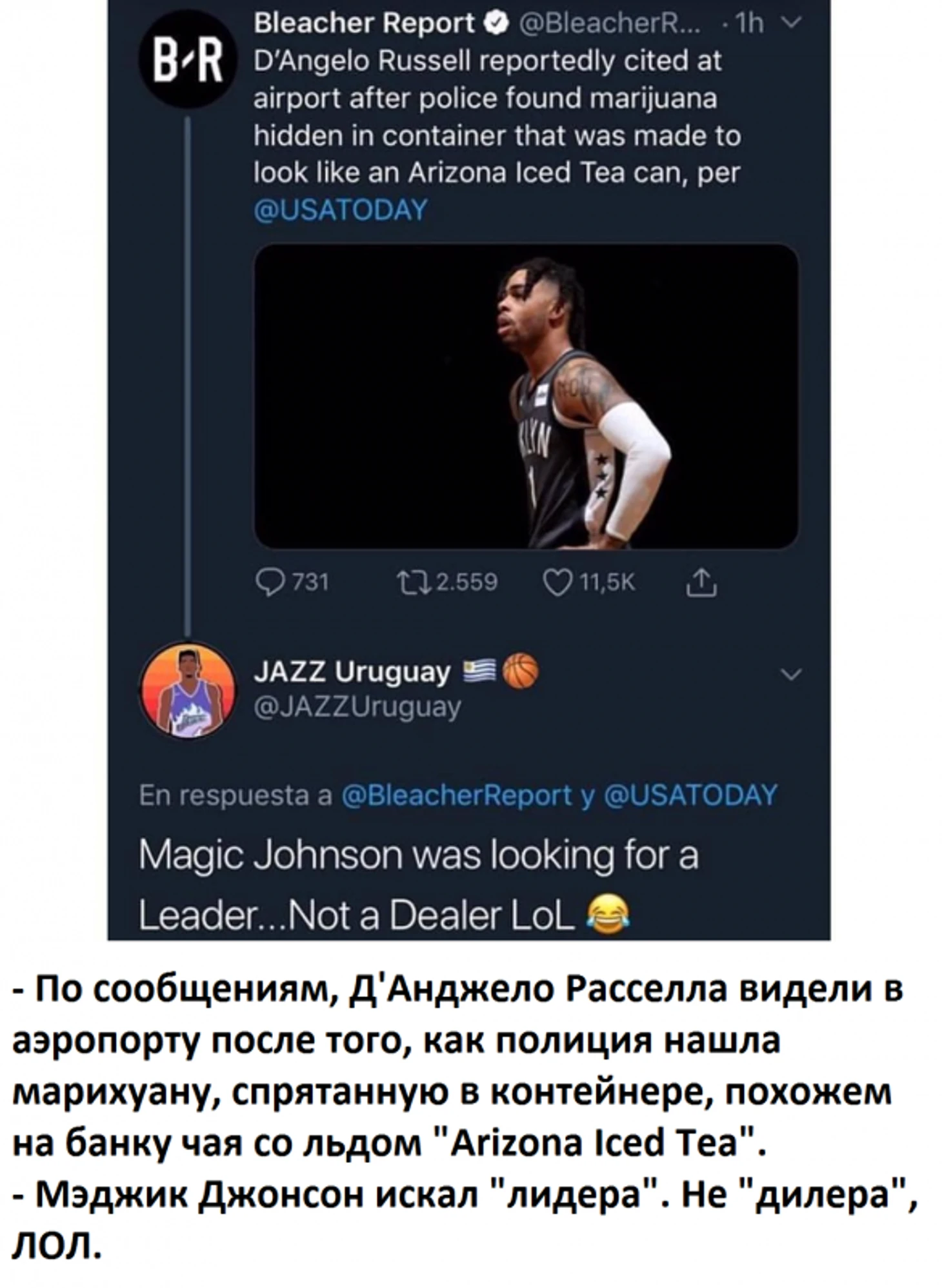Click the 11,5K likes count

(x=607, y=583)
